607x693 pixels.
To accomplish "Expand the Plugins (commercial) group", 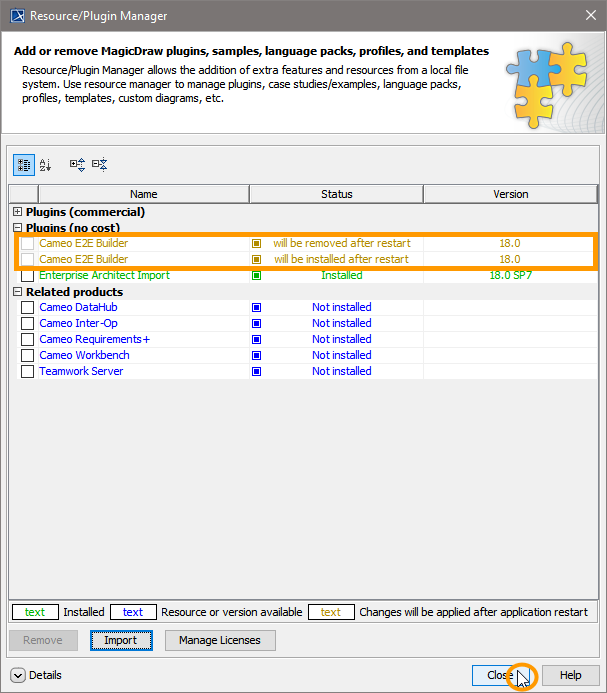I will tap(17, 212).
